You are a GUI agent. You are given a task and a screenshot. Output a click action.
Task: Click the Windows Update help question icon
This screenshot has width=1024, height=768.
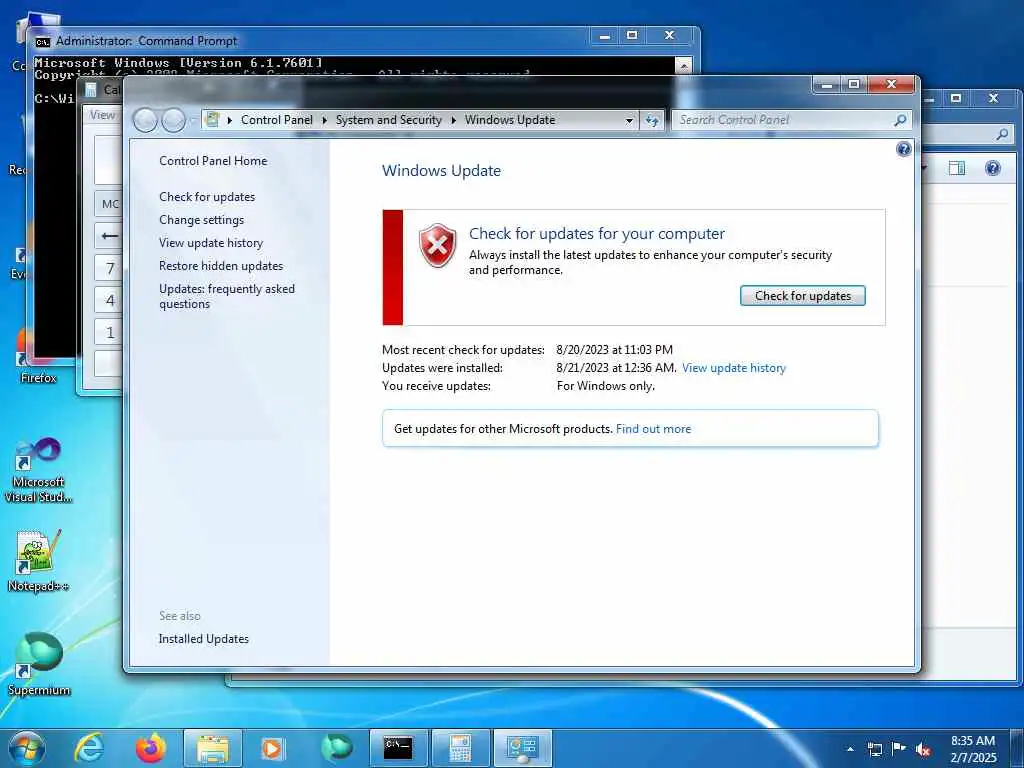(x=903, y=150)
